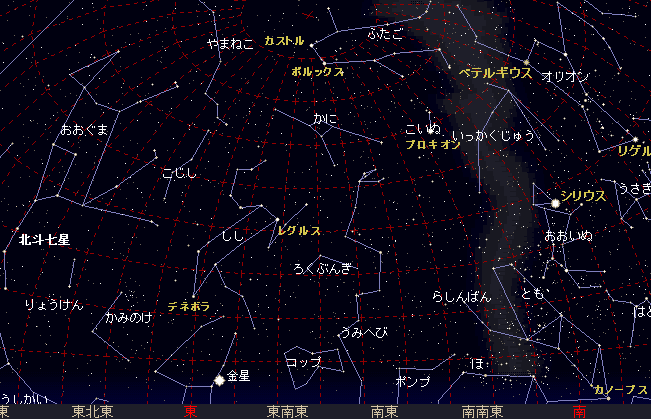Click the red 東 compass marker

190,410
